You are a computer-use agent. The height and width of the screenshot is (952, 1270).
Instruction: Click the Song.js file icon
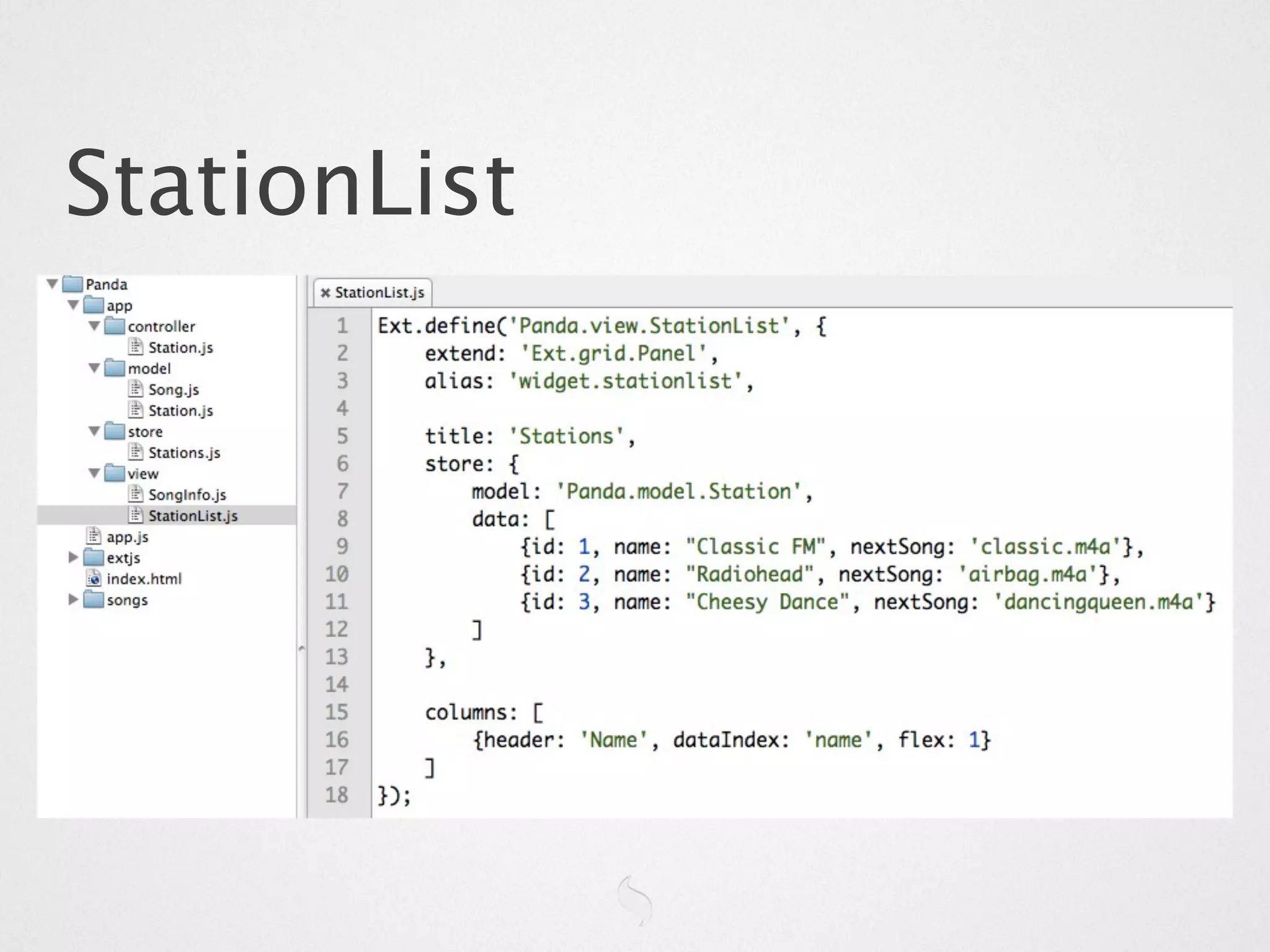pos(136,389)
